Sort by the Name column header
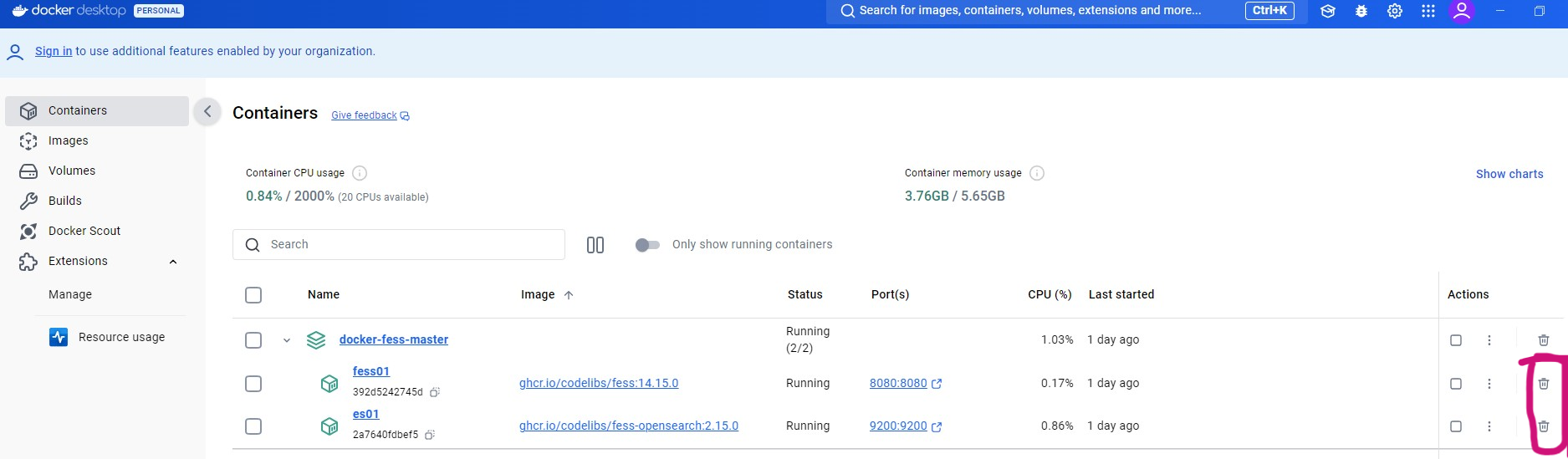1568x459 pixels. pyautogui.click(x=324, y=294)
